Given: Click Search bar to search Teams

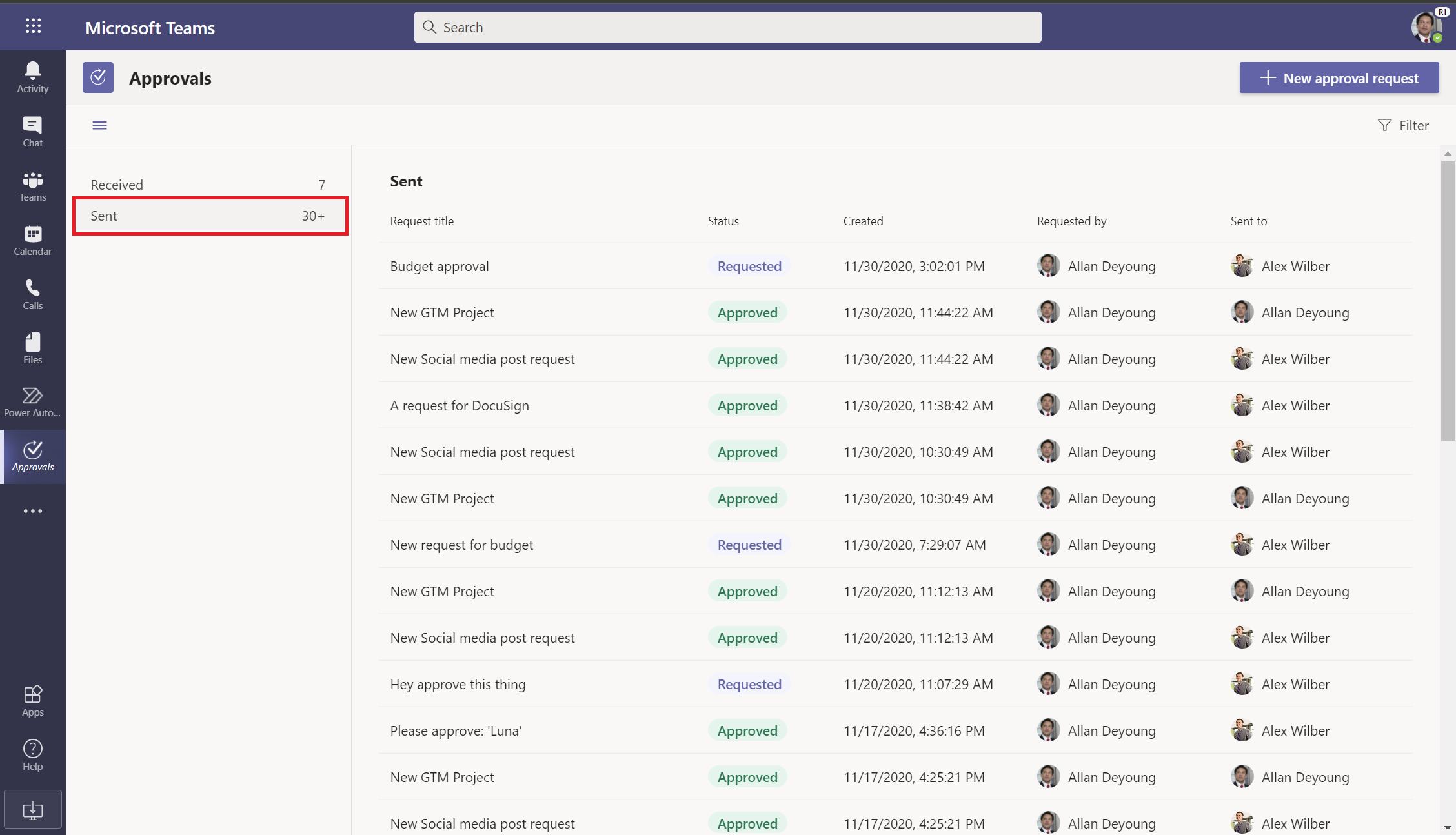Looking at the screenshot, I should 727,27.
